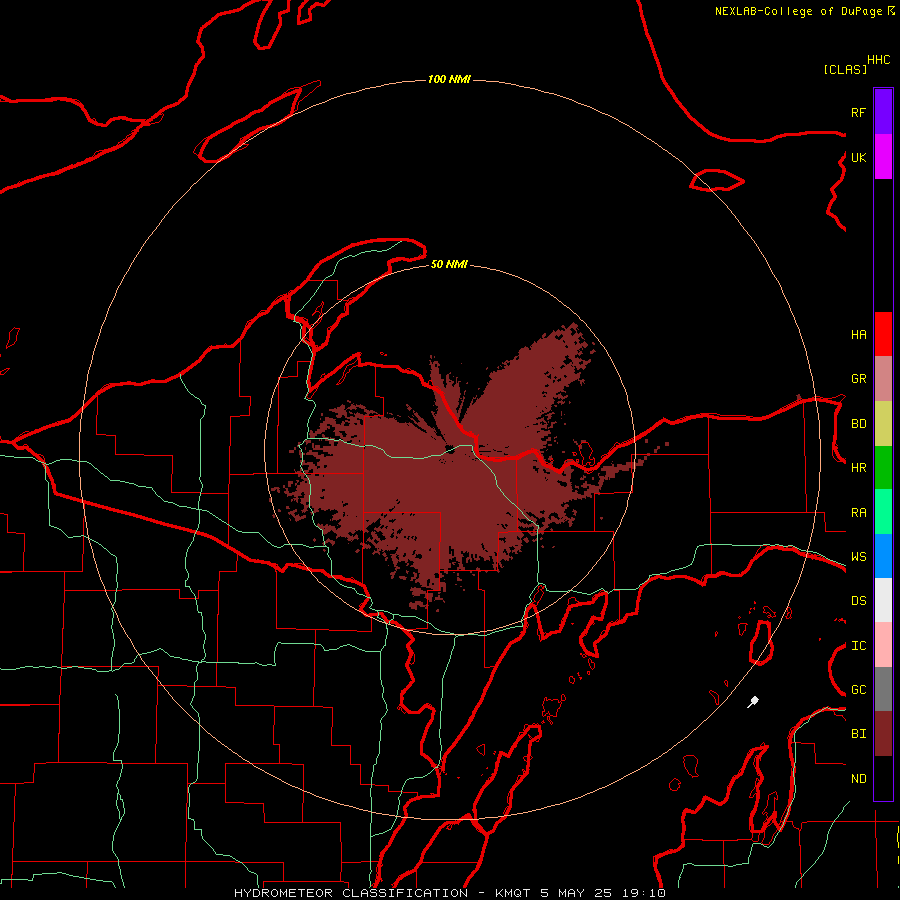The image size is (900, 900).
Task: Click the RF legend label
Action: 858,112
